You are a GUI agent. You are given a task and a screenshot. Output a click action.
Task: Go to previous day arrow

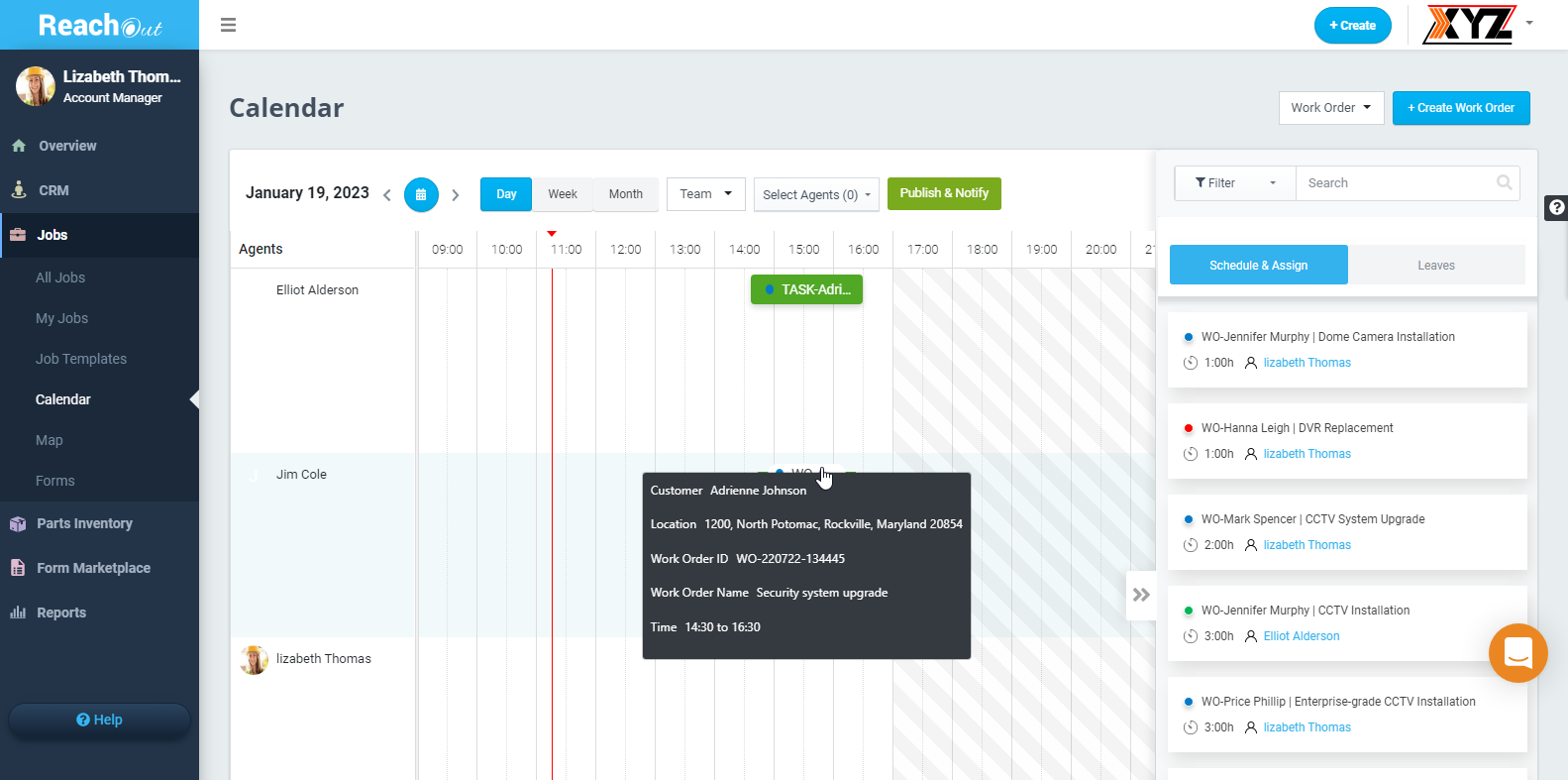[387, 195]
